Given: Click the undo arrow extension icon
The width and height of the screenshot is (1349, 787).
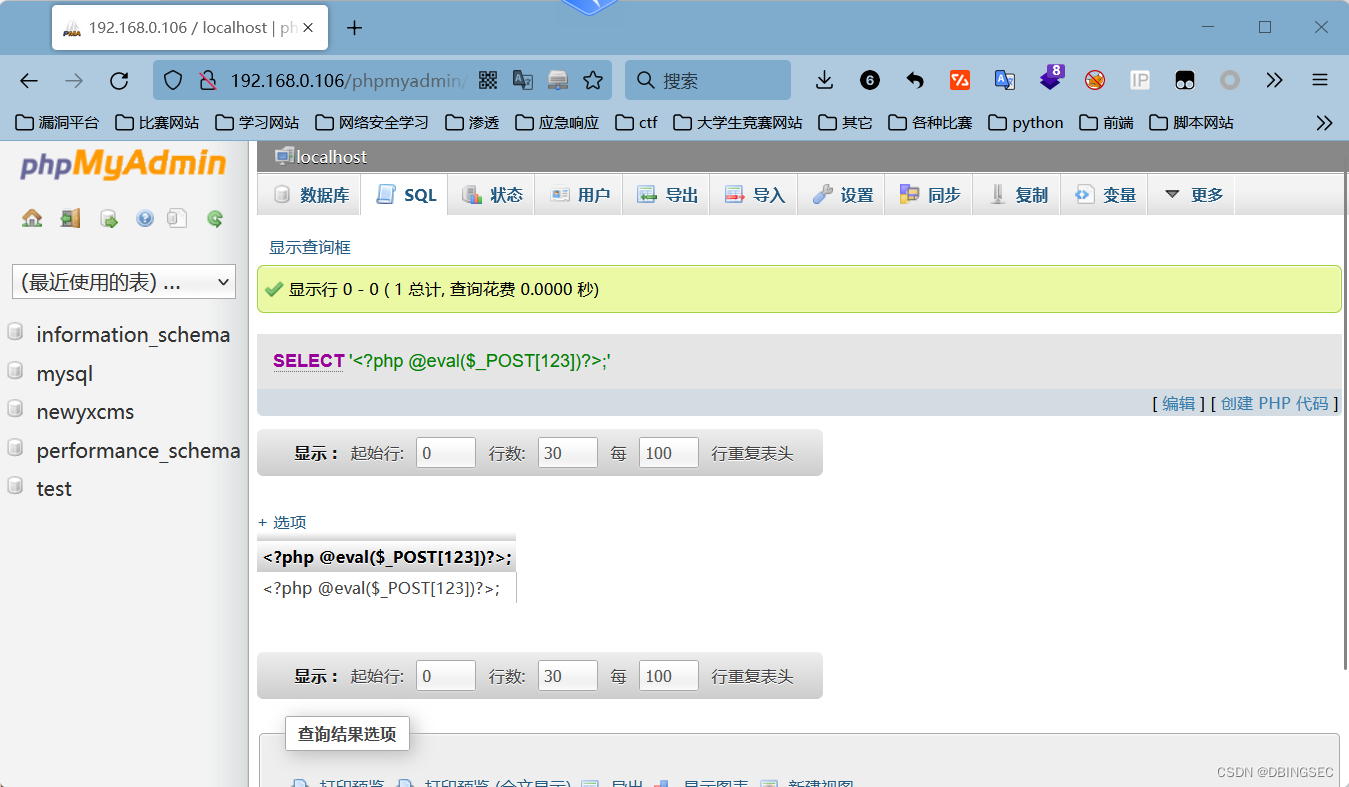Looking at the screenshot, I should (x=914, y=80).
